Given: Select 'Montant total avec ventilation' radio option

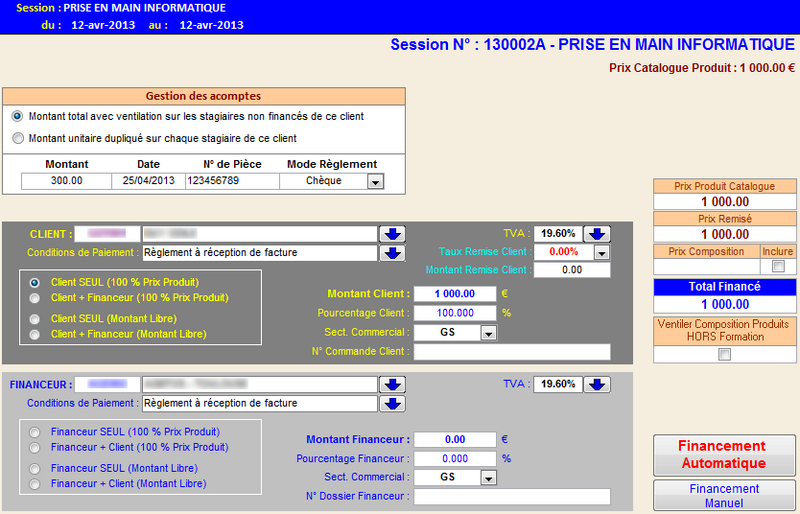Looking at the screenshot, I should [17, 116].
